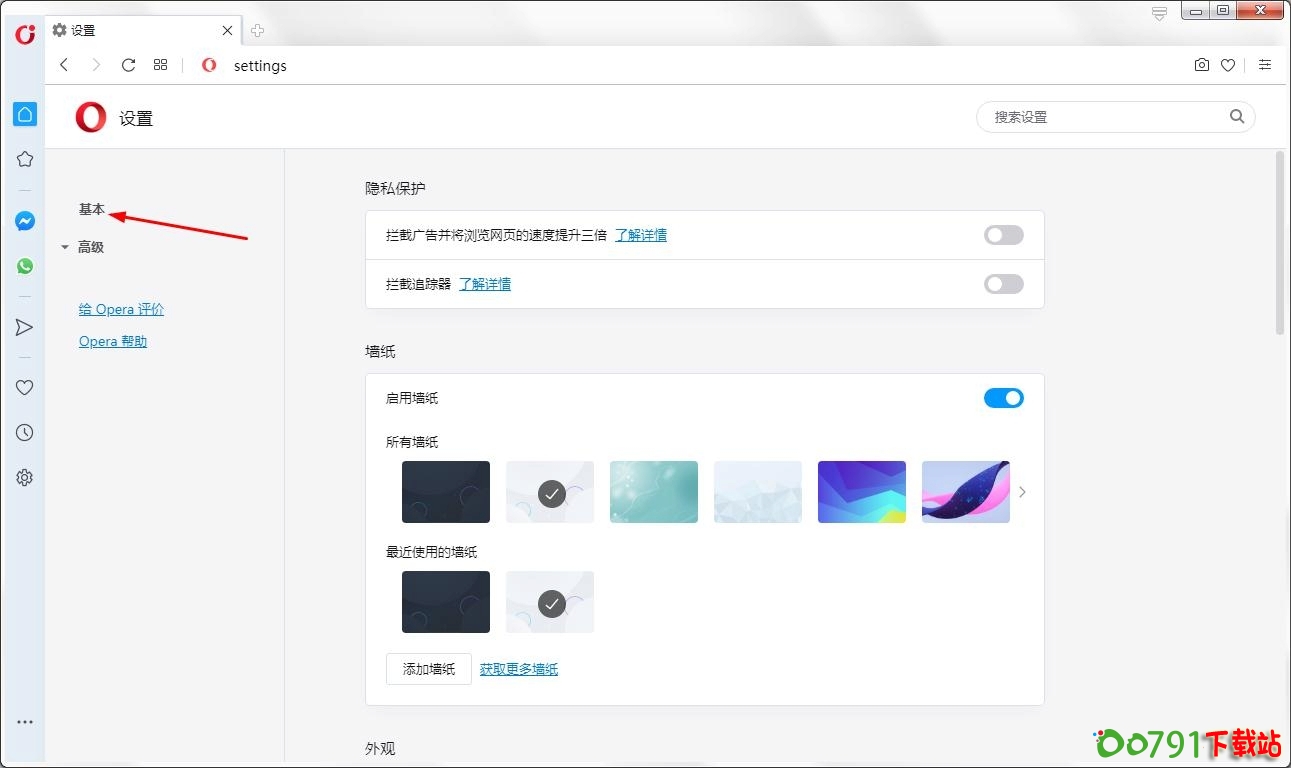The width and height of the screenshot is (1291, 768).
Task: Turn on the tracker blocking toggle
Action: click(x=1003, y=284)
